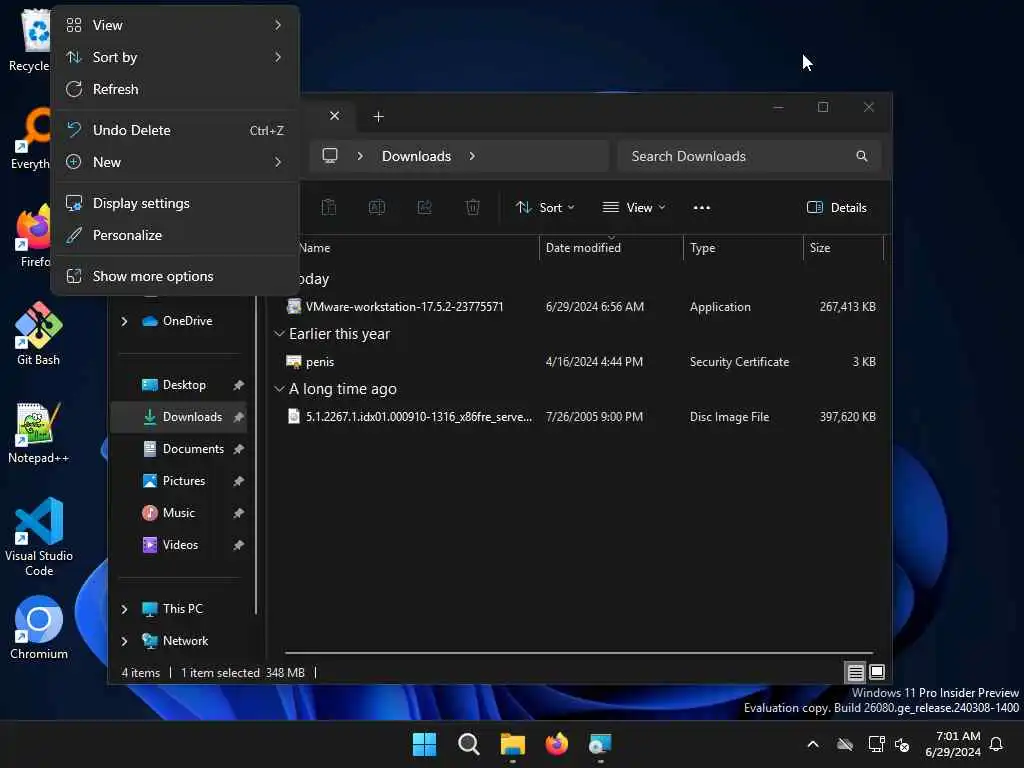The width and height of the screenshot is (1024, 768).
Task: Add a new File Explorer tab
Action: [x=378, y=116]
